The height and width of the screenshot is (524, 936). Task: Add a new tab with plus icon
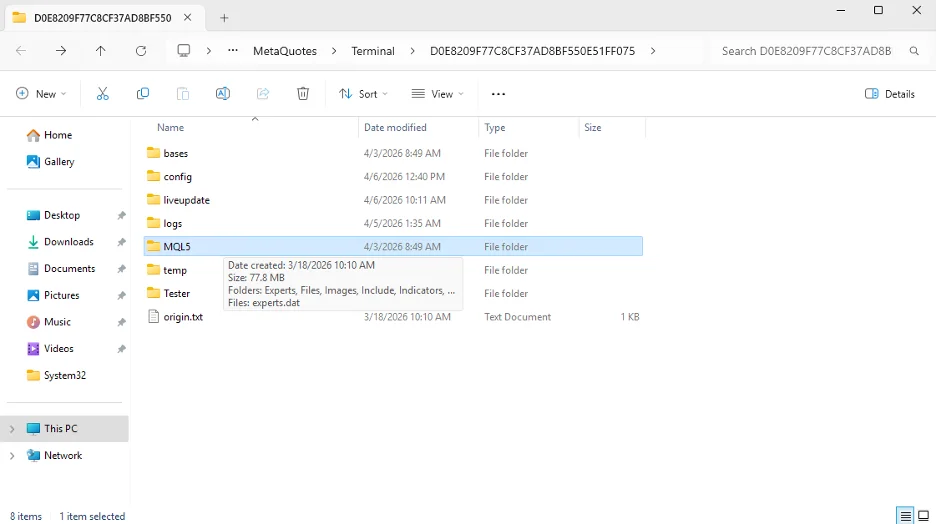224,18
